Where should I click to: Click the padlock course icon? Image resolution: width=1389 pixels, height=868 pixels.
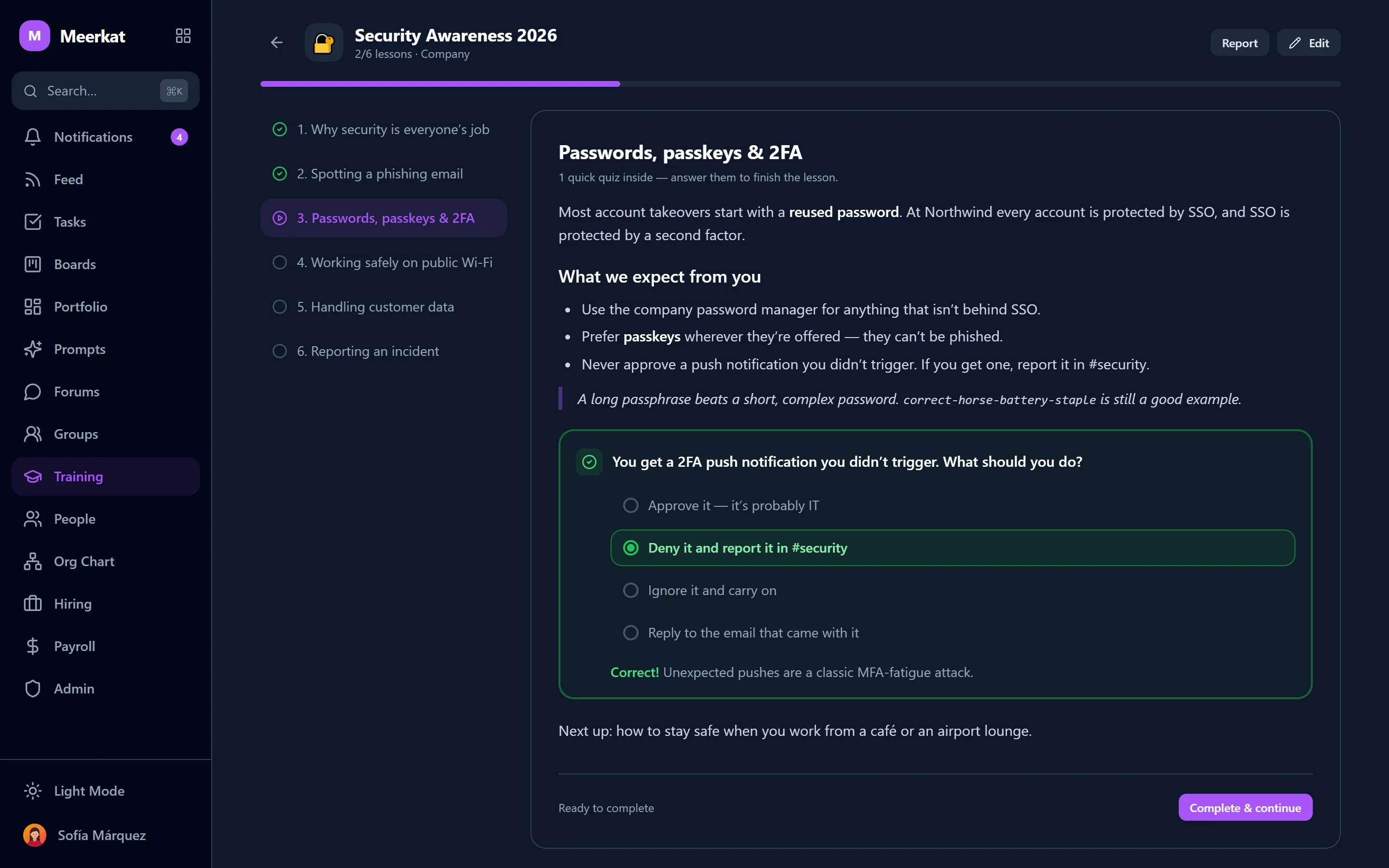pos(324,42)
